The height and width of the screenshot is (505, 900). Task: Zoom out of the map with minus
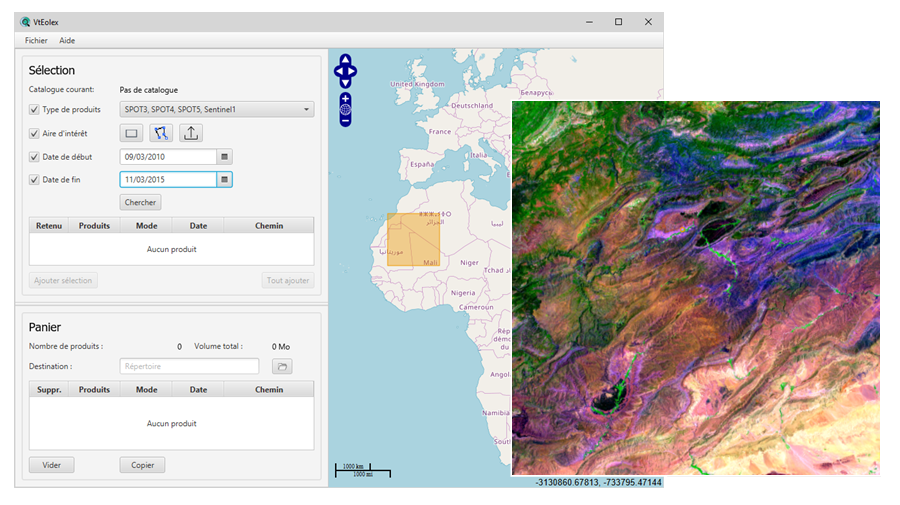[x=345, y=121]
